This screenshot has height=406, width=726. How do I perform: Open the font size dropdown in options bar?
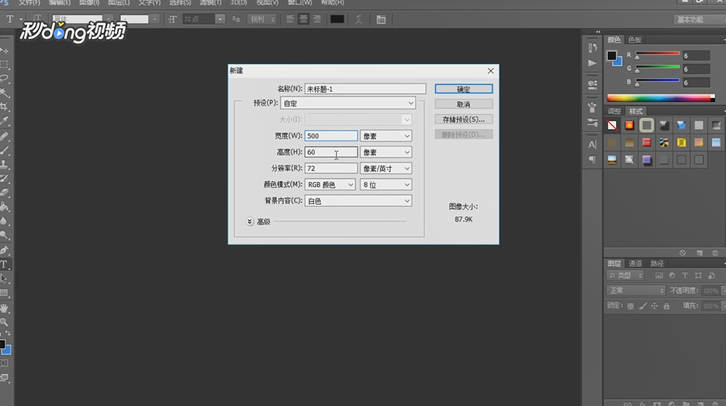(x=220, y=19)
